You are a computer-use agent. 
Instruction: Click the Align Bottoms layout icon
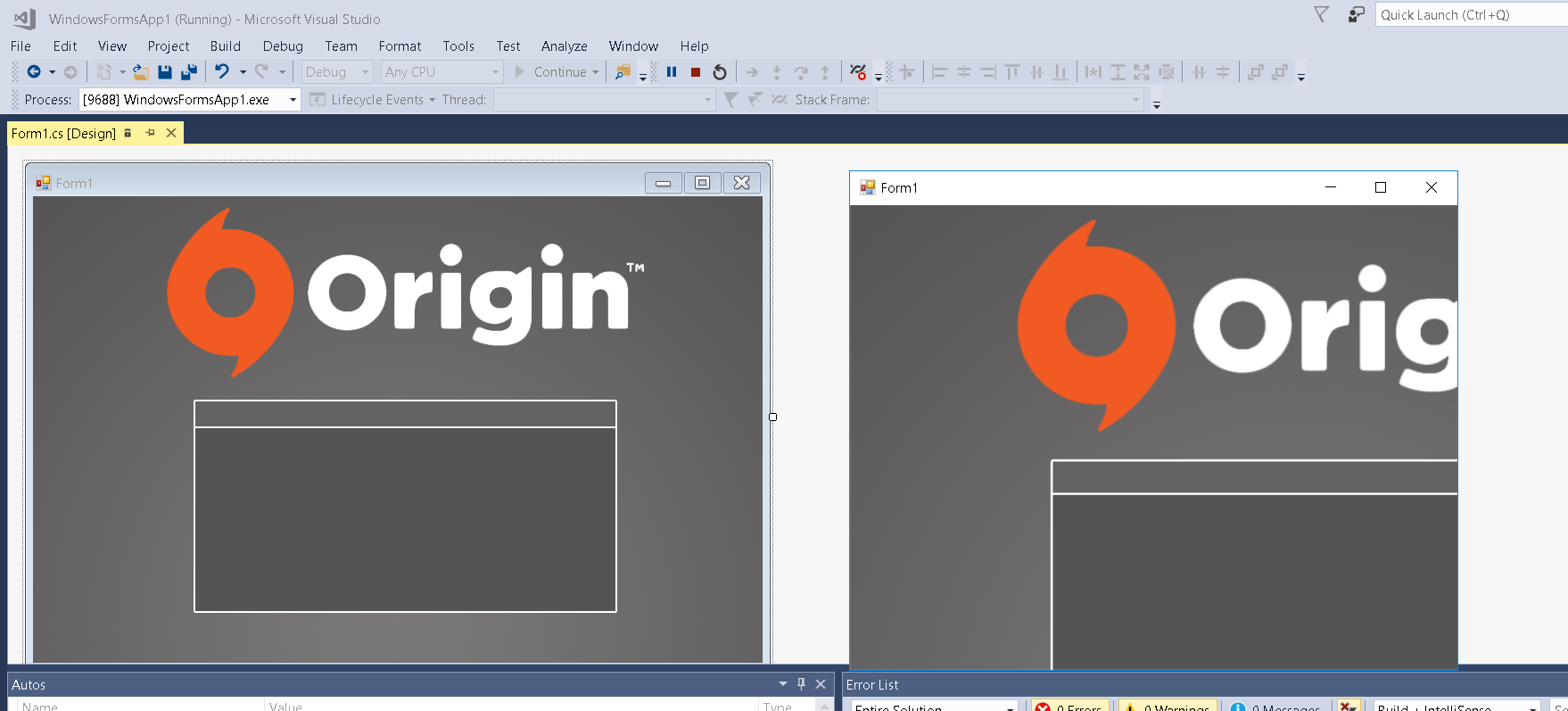click(1060, 72)
